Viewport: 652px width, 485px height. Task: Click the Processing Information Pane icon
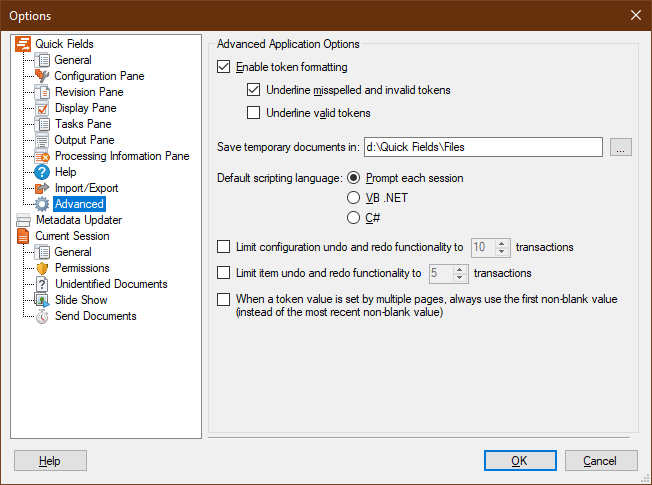pos(42,156)
